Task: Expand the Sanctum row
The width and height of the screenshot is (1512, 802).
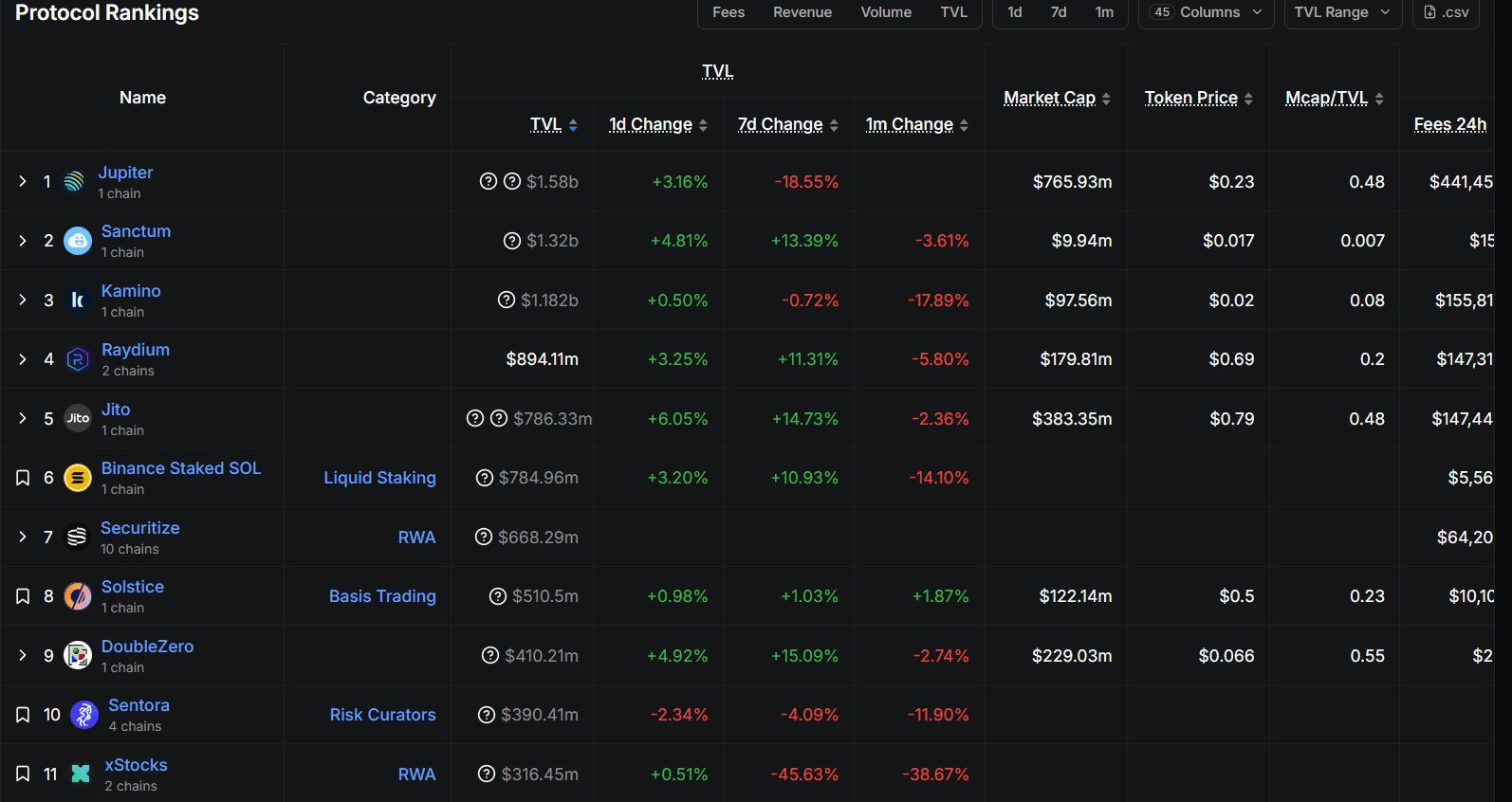Action: tap(23, 241)
